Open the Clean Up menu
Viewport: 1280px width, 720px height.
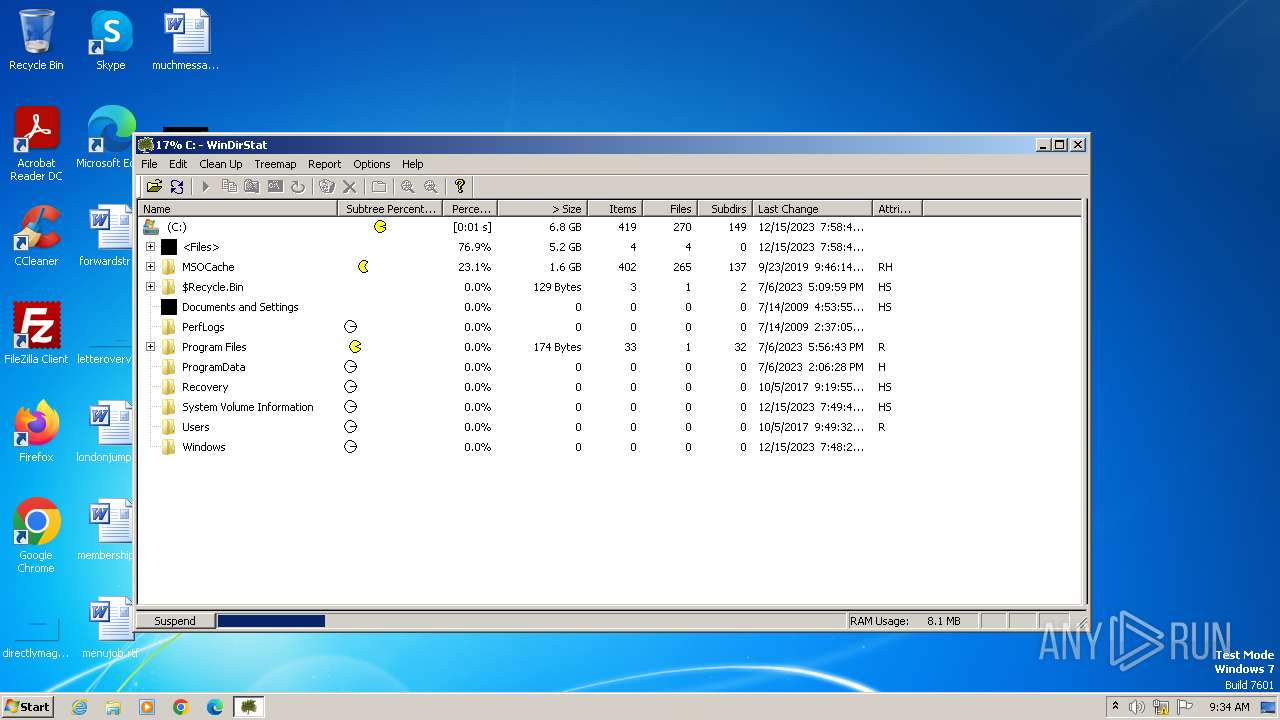pyautogui.click(x=221, y=164)
